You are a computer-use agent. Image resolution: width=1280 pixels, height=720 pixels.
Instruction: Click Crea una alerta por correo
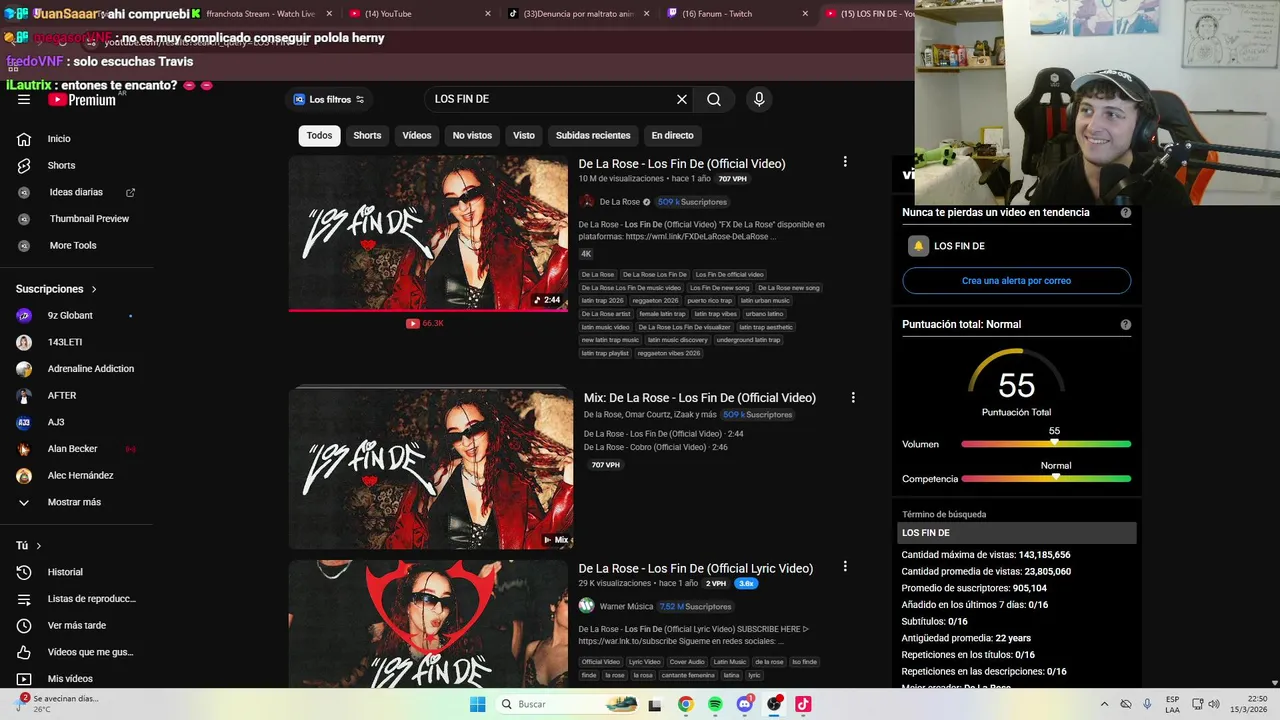click(x=1016, y=281)
